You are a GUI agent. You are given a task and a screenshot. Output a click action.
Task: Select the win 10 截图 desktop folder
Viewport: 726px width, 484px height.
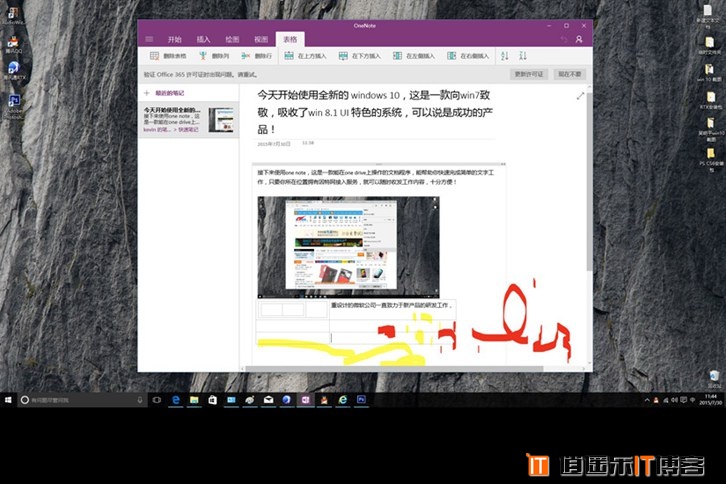[x=710, y=73]
